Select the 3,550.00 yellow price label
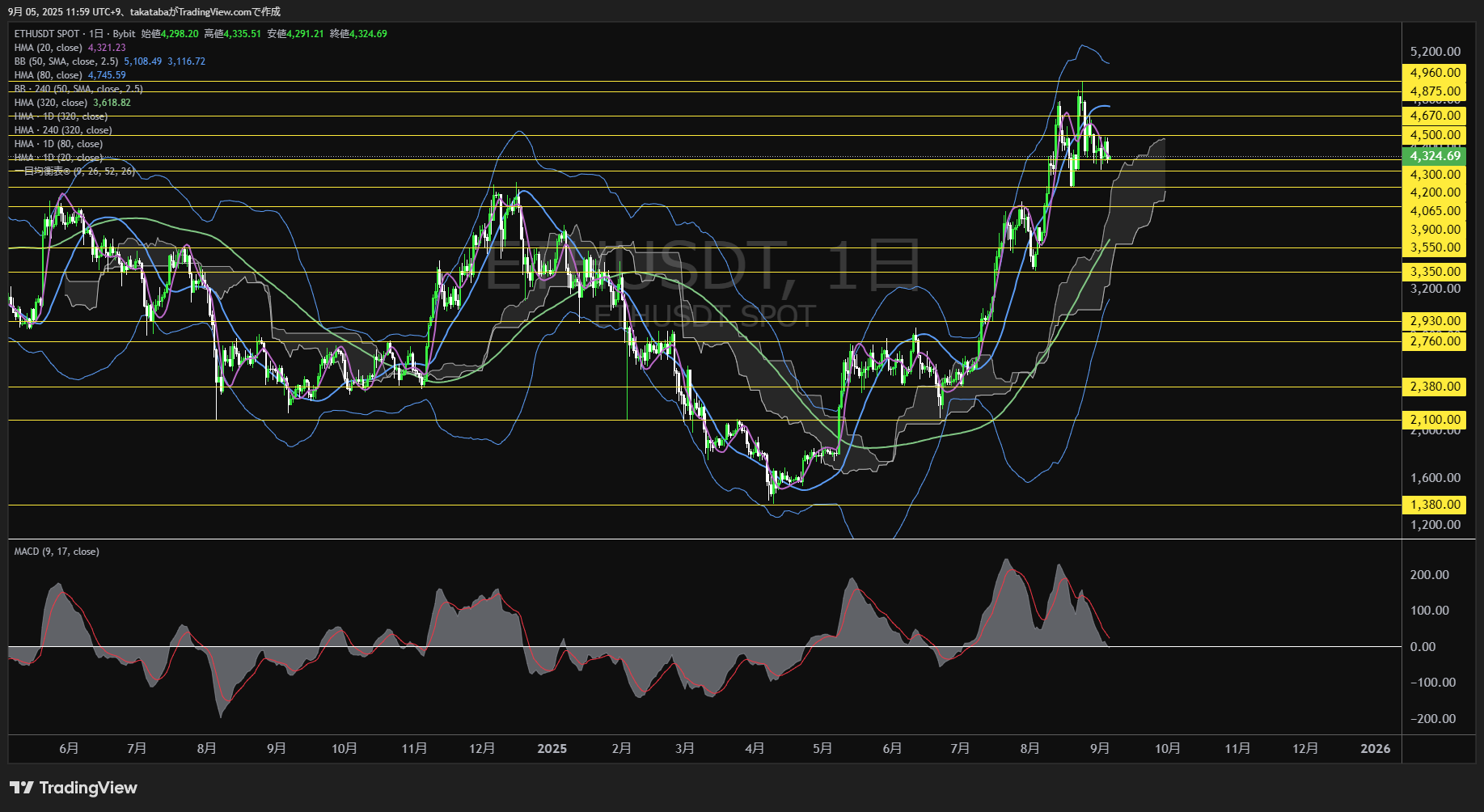 pyautogui.click(x=1435, y=247)
